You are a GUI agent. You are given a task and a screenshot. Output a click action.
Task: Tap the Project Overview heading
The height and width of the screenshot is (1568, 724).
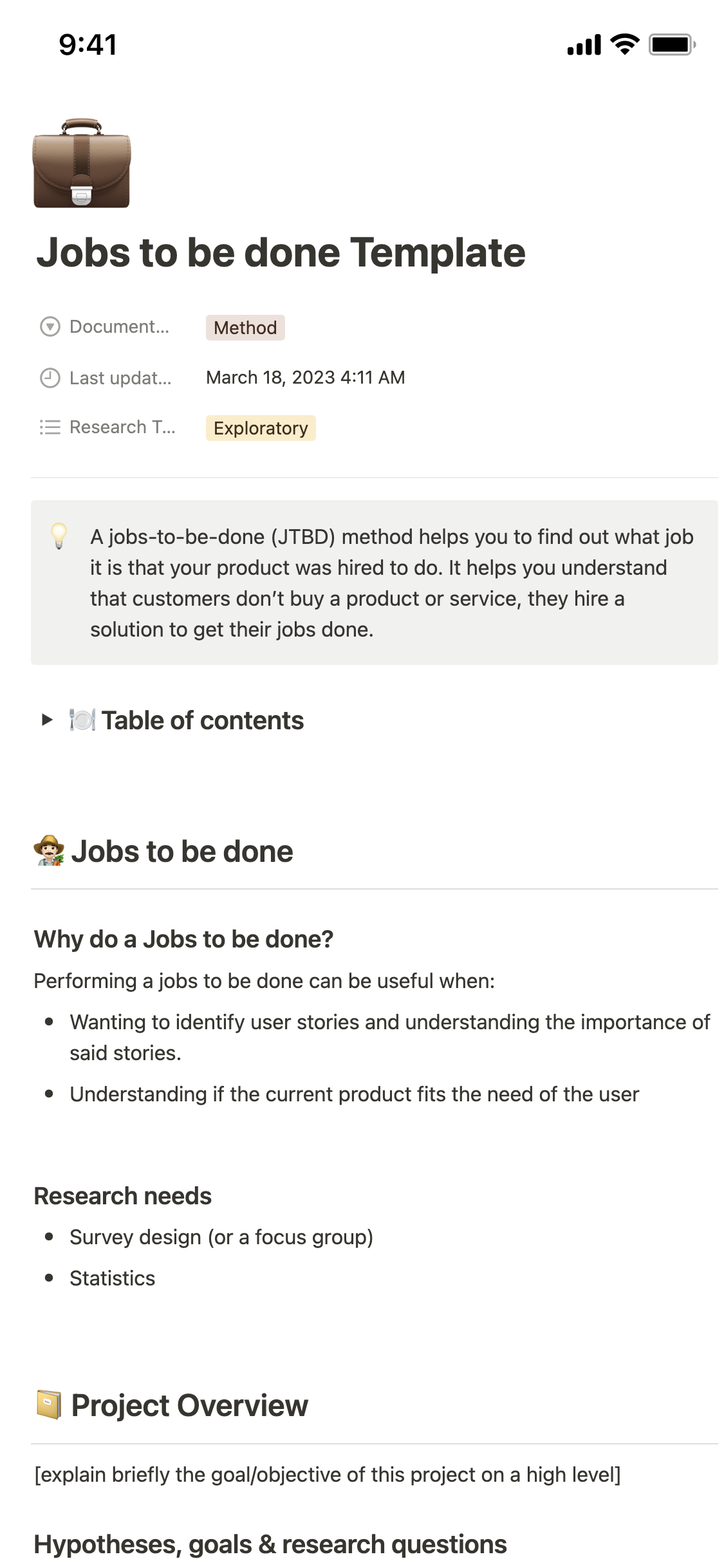pyautogui.click(x=189, y=1405)
